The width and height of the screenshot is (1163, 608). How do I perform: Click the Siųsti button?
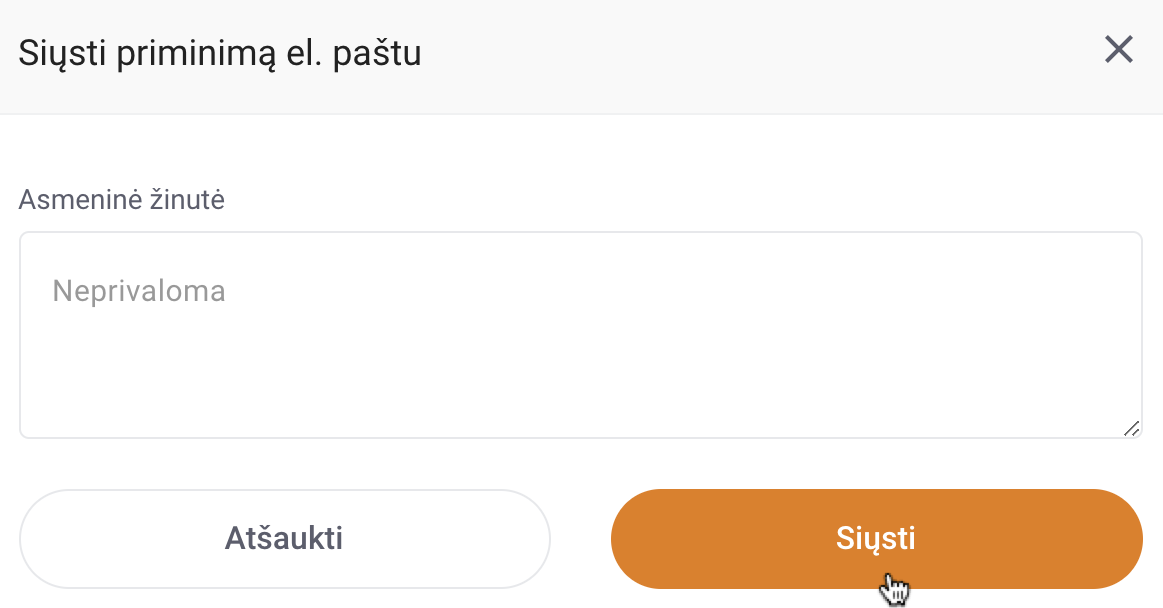[877, 538]
